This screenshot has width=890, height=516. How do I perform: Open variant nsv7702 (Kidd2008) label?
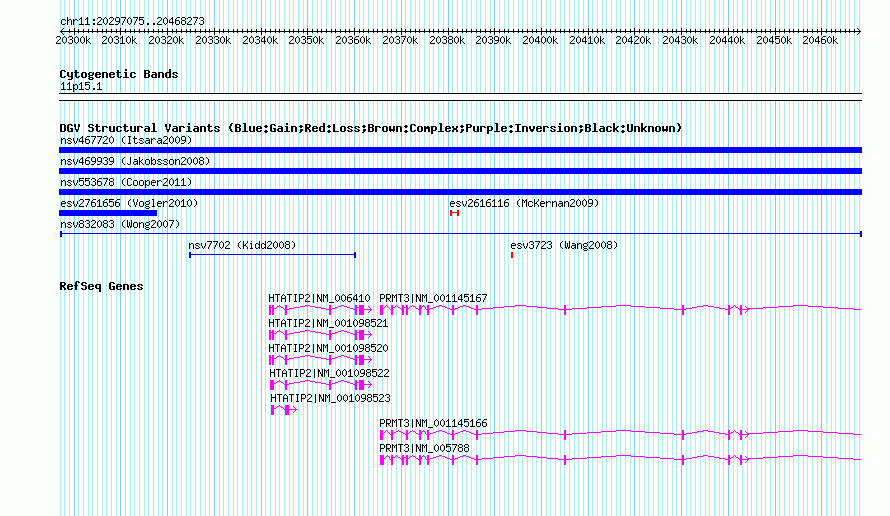(242, 245)
